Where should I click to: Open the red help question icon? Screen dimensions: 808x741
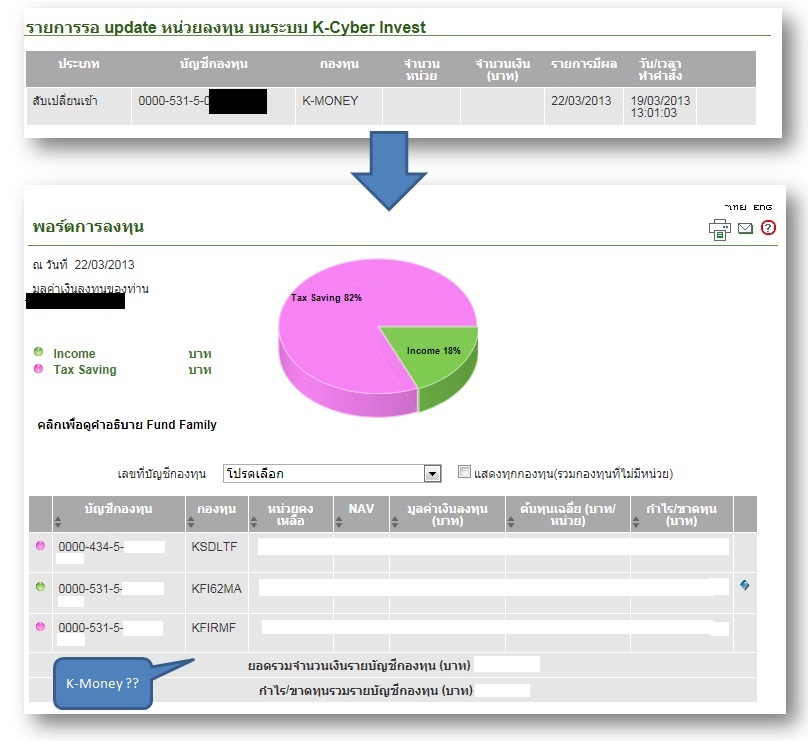[768, 227]
